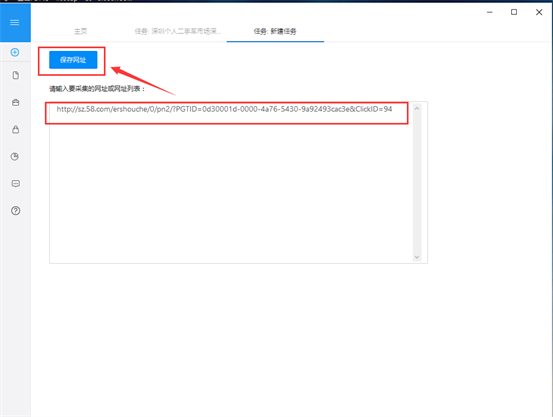The height and width of the screenshot is (417, 553).
Task: Click the sz.58.com URL line in text box
Action: [x=224, y=109]
